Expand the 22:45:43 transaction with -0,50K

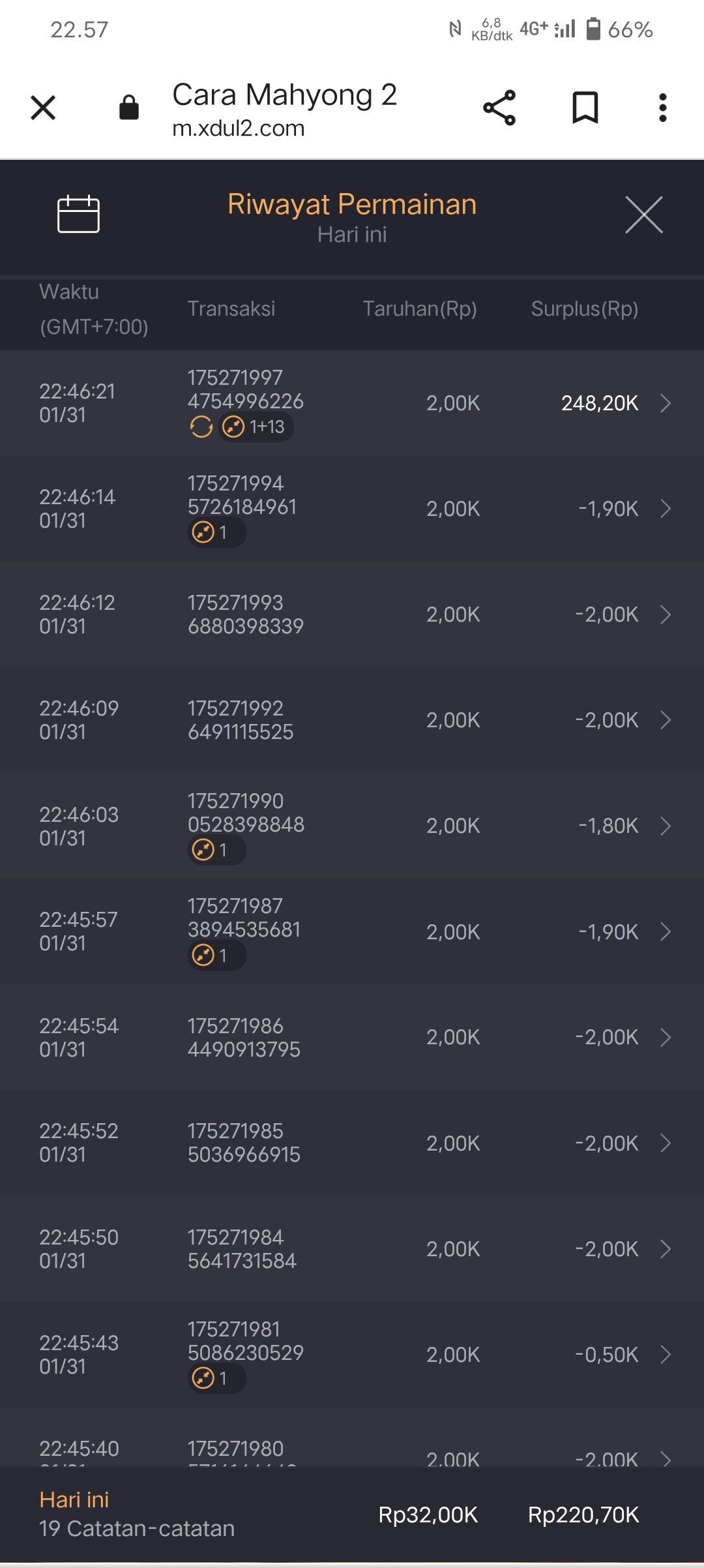coord(665,1355)
